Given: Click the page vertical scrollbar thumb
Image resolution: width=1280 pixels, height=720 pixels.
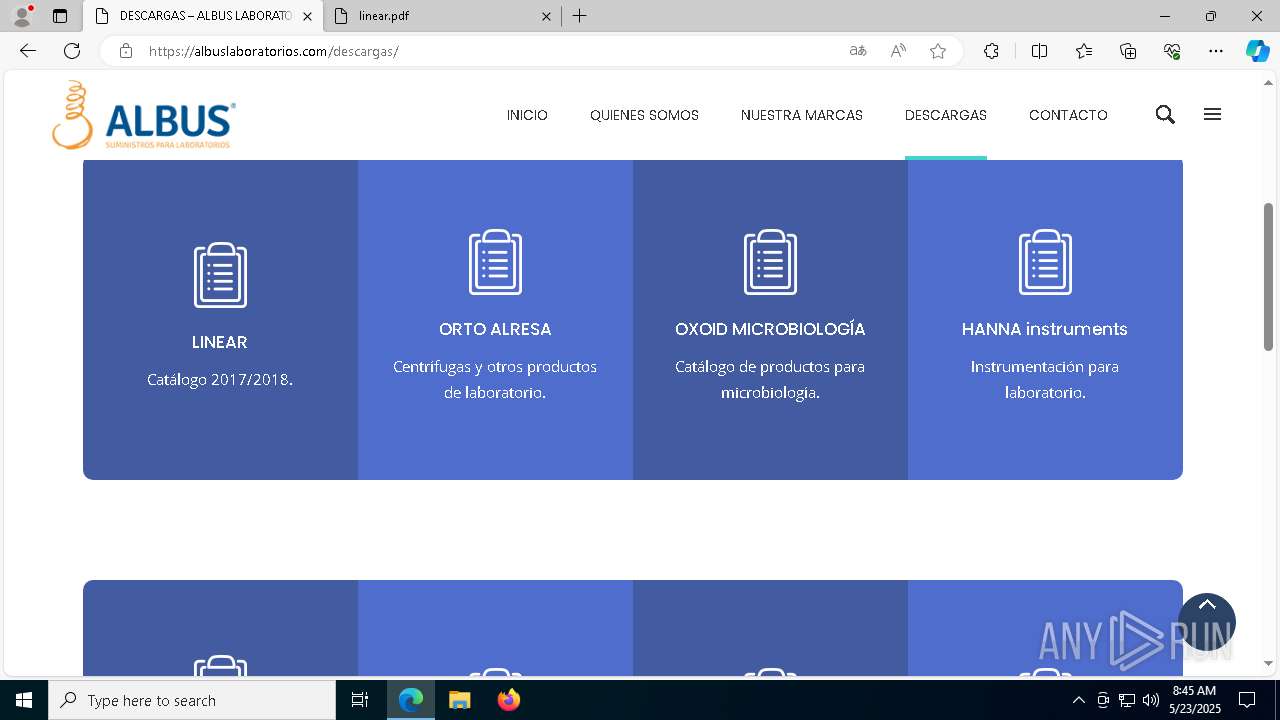Looking at the screenshot, I should tap(1268, 277).
